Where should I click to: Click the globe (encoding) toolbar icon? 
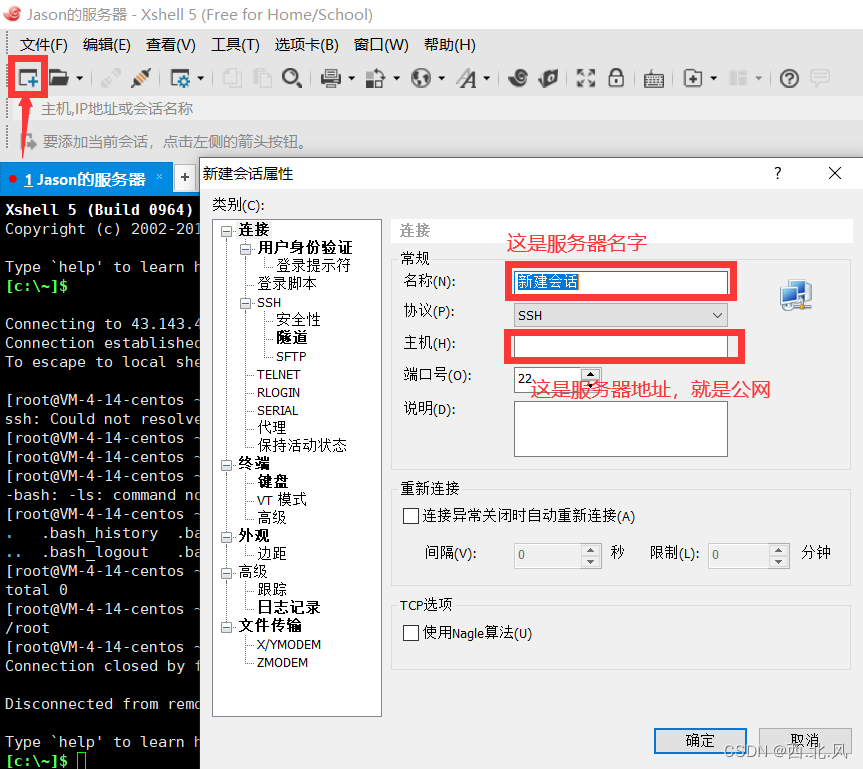point(421,78)
